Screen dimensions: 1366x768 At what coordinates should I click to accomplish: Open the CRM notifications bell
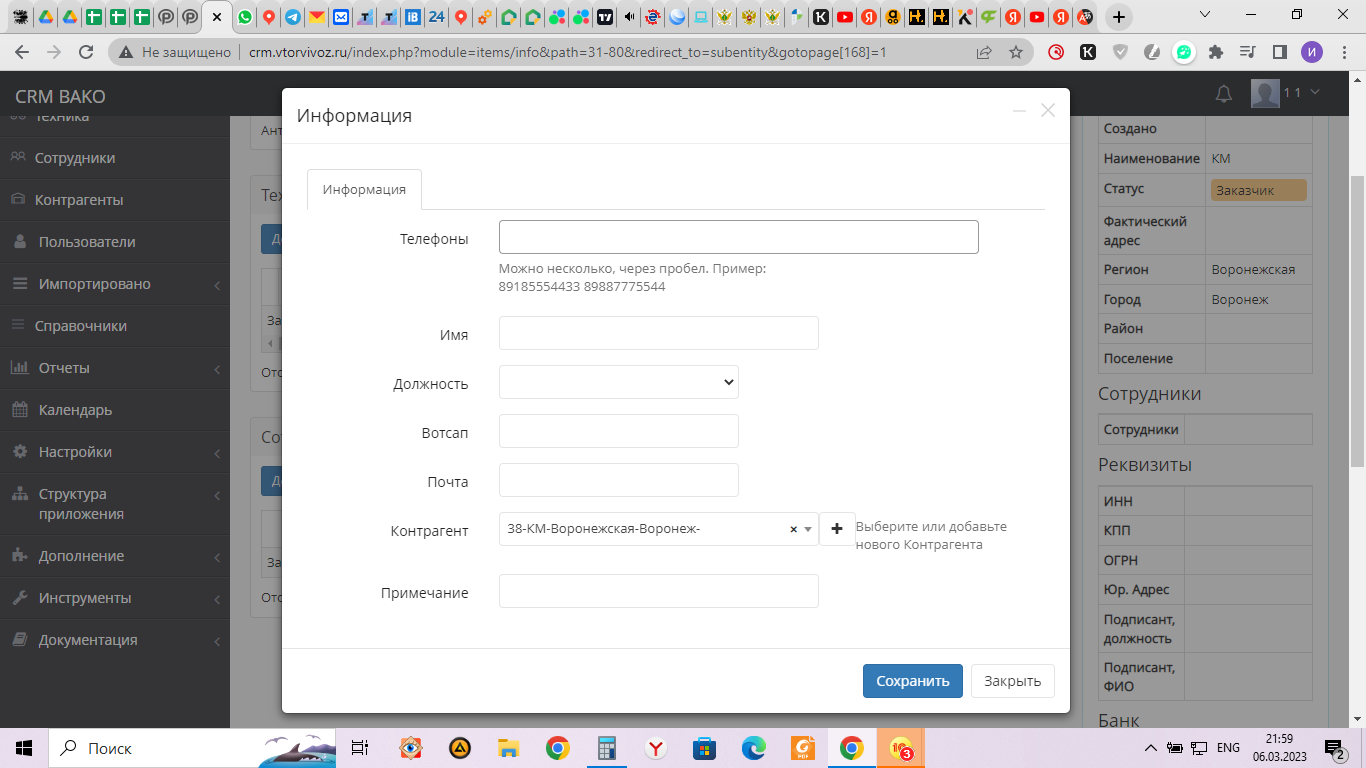[x=1223, y=94]
